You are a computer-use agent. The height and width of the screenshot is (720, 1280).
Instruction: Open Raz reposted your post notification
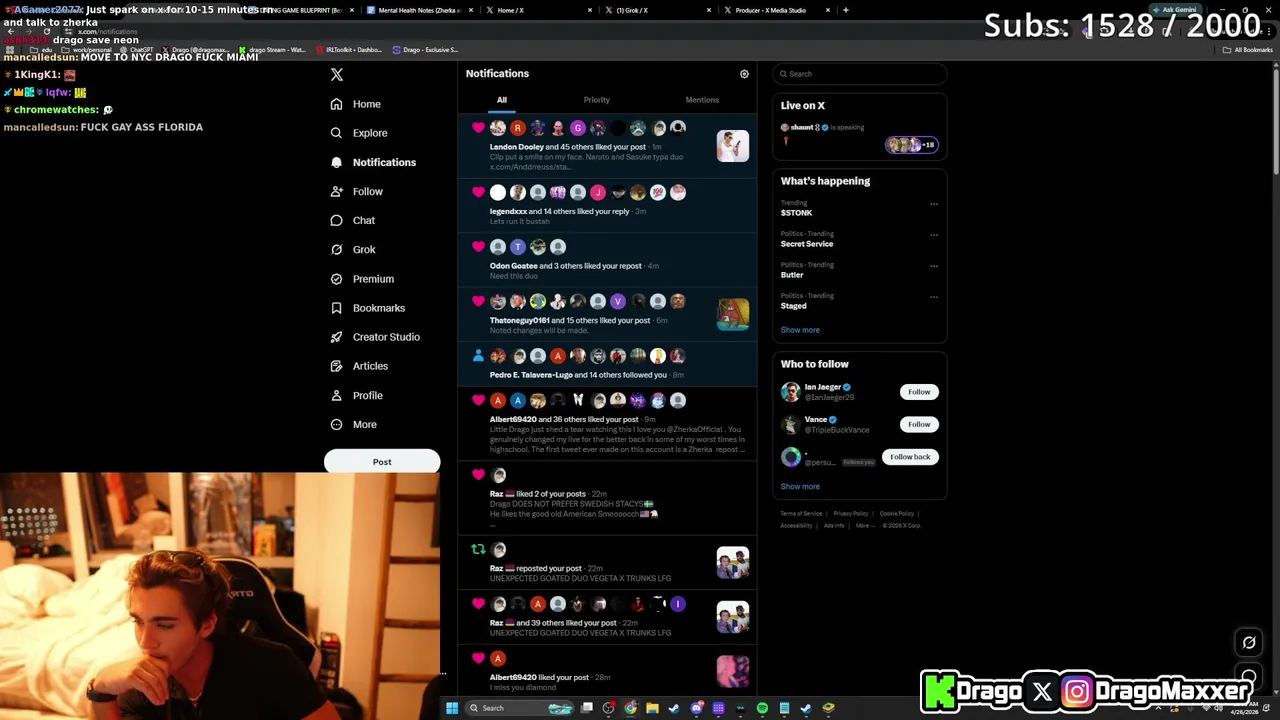tap(608, 564)
